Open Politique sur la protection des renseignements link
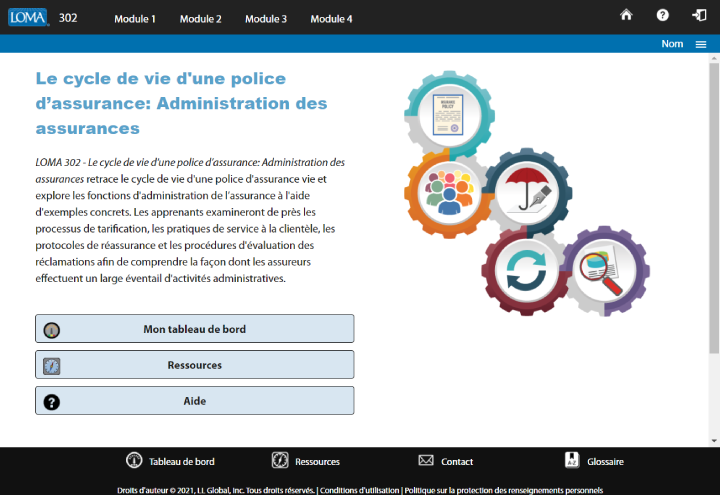This screenshot has height=495, width=720. pyautogui.click(x=503, y=490)
